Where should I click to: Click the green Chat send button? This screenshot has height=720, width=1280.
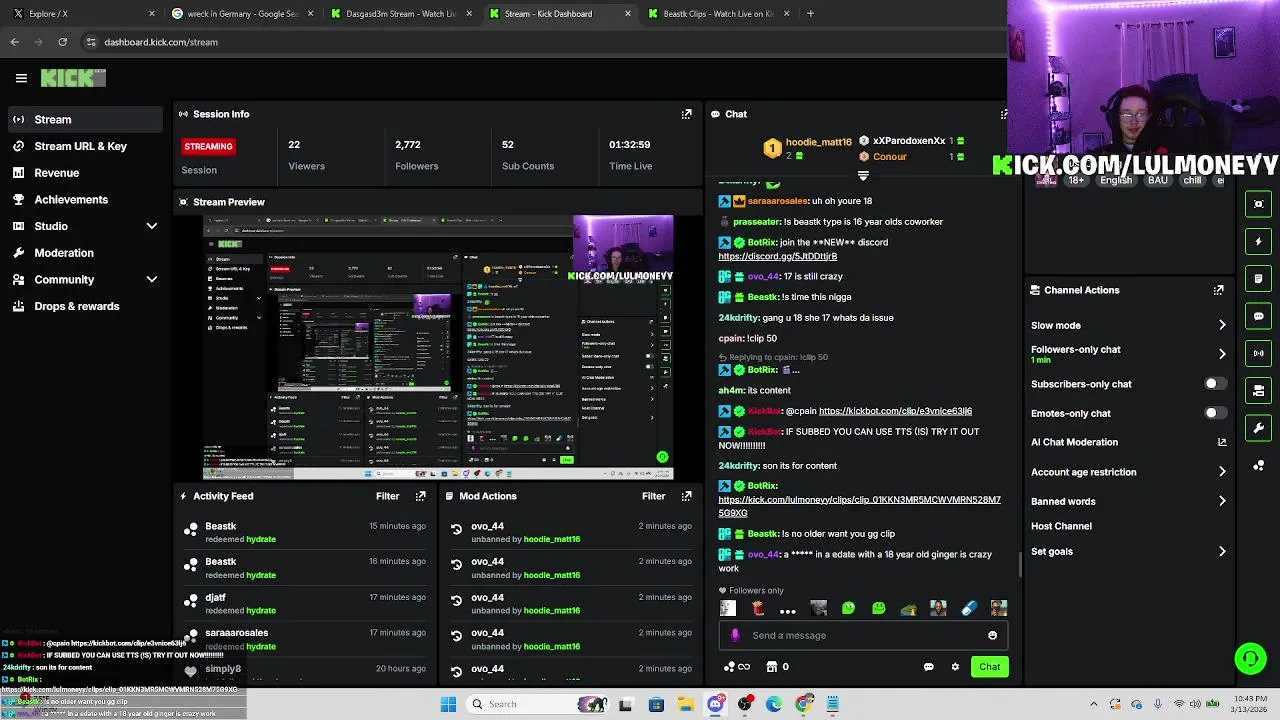(989, 667)
